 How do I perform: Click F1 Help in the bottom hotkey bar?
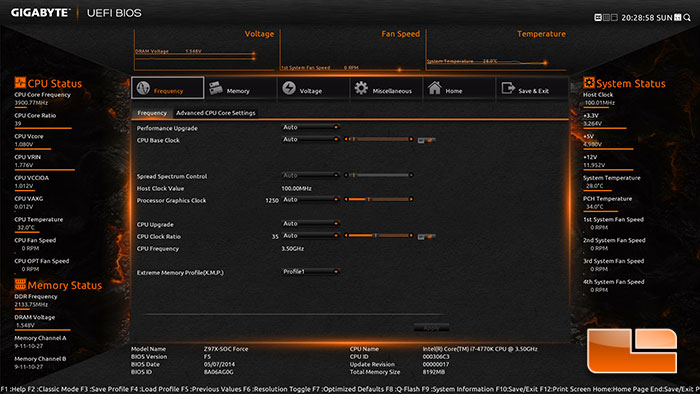click(x=13, y=389)
